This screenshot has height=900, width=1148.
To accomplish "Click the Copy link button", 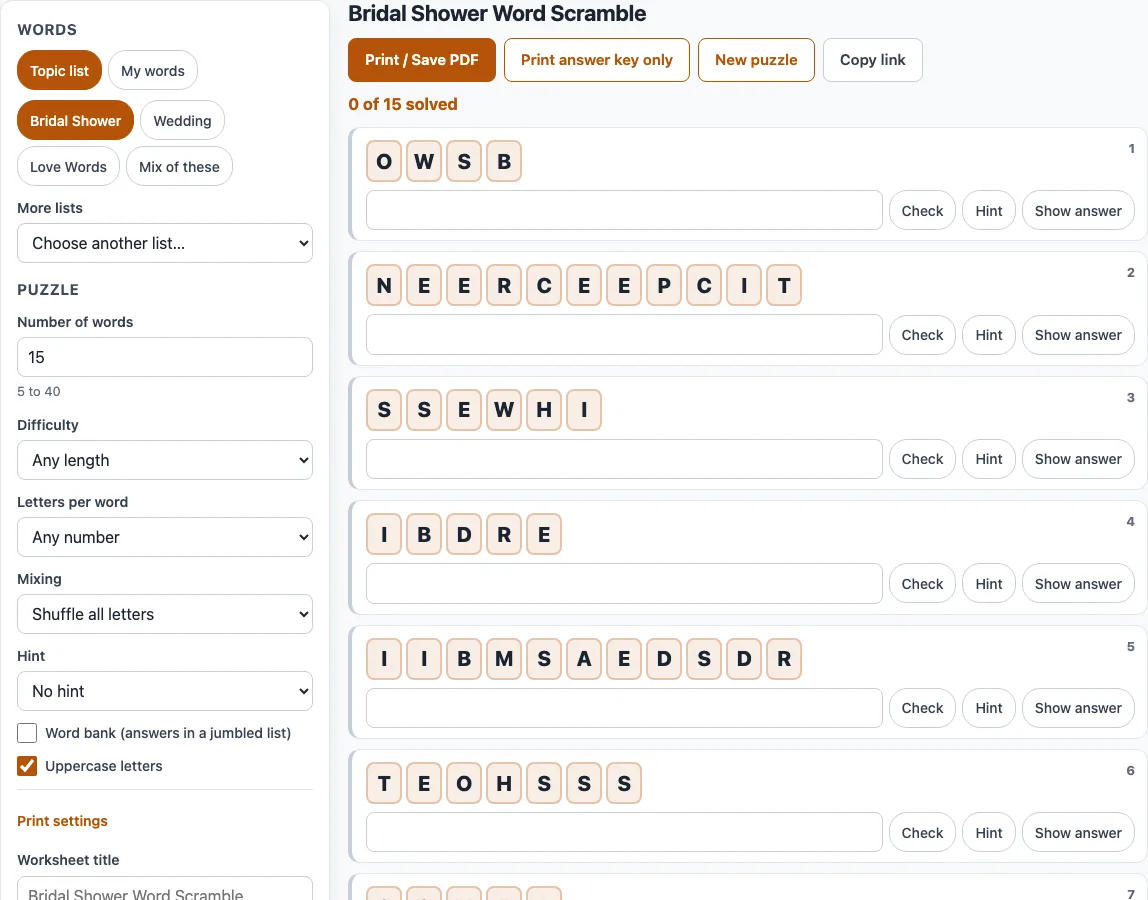I will pos(873,60).
